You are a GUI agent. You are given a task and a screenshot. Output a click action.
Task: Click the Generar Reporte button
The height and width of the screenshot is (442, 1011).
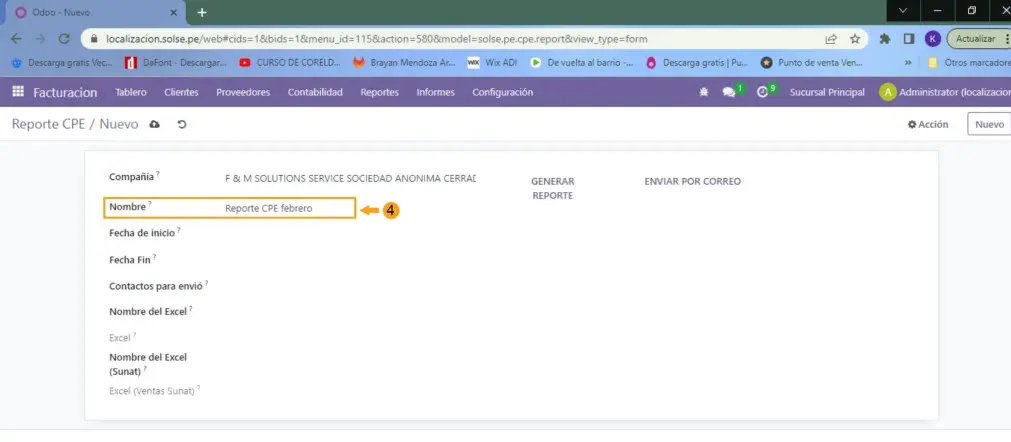click(x=552, y=188)
